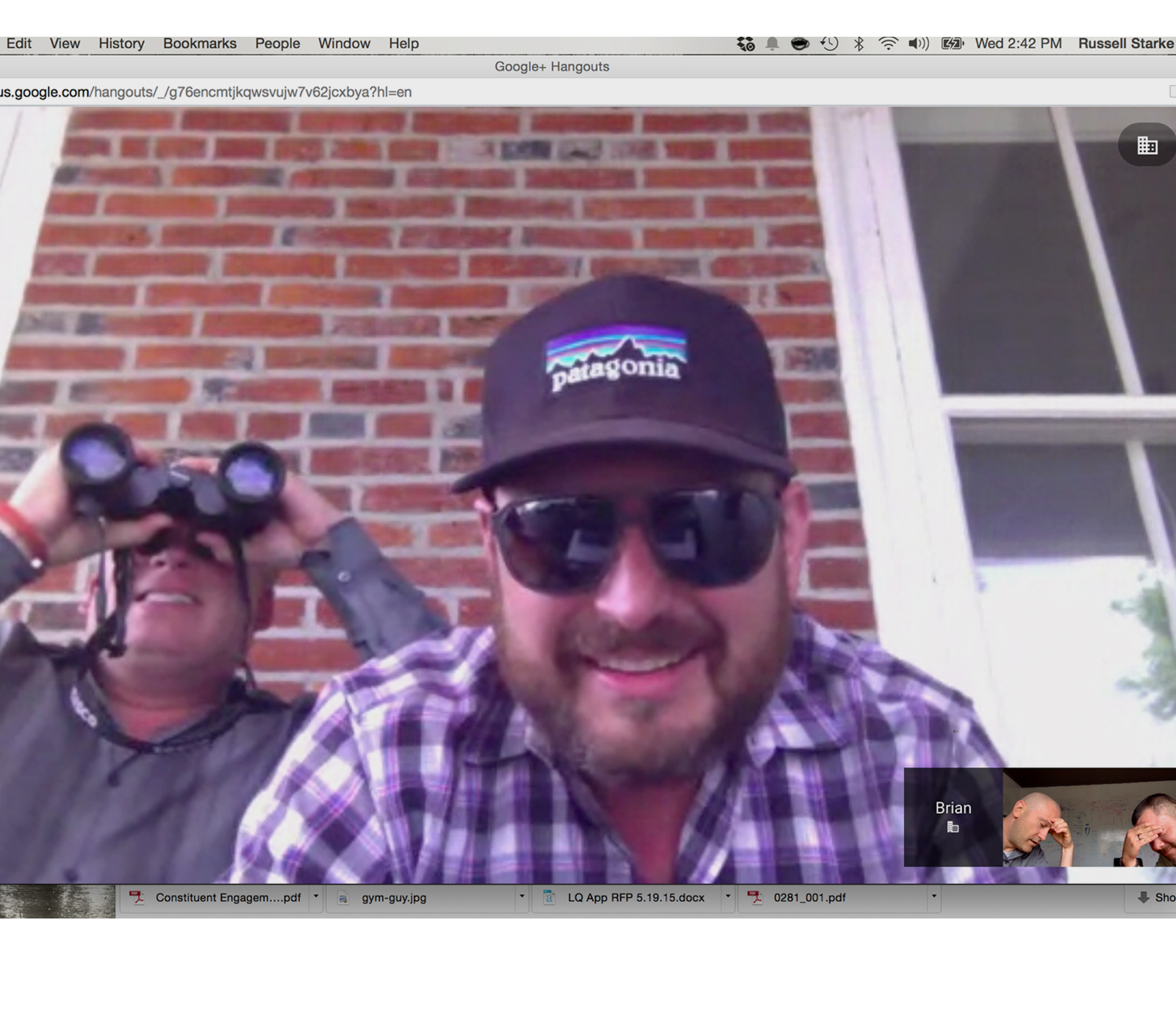Image resolution: width=1176 pixels, height=1014 pixels.
Task: Open the Russell Starke user menu
Action: pos(1126,44)
